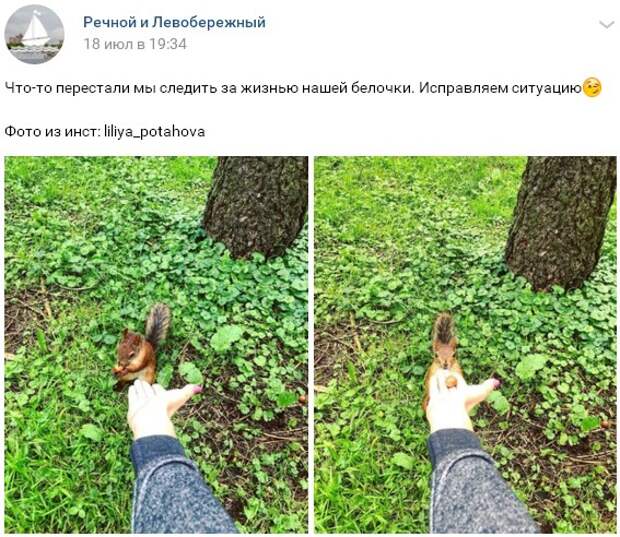Click the tree trunk in the right photo
This screenshot has width=620, height=537.
pos(561,221)
